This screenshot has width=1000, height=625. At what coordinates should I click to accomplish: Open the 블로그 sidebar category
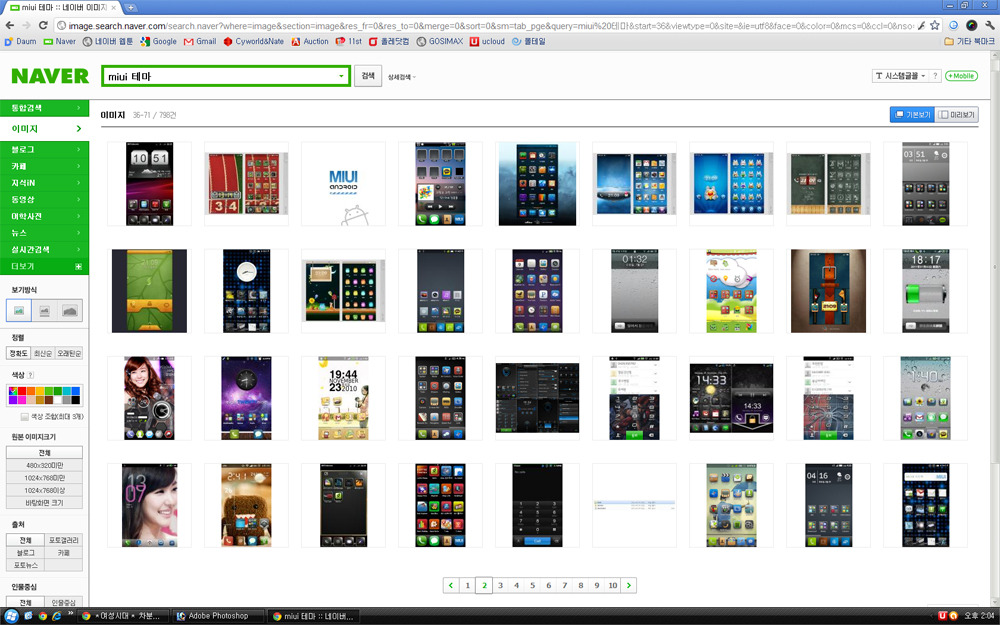click(44, 149)
